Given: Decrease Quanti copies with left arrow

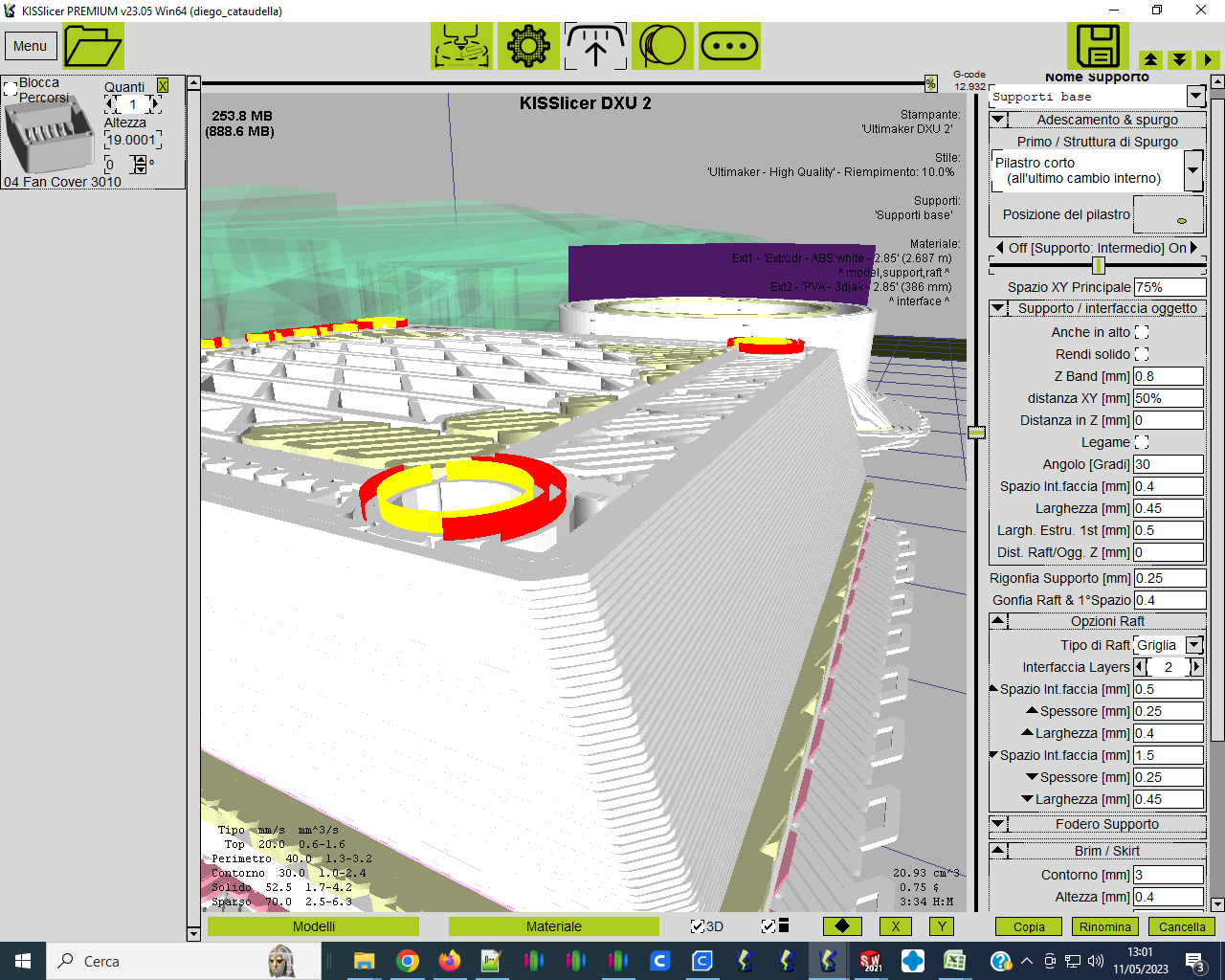Looking at the screenshot, I should (109, 103).
